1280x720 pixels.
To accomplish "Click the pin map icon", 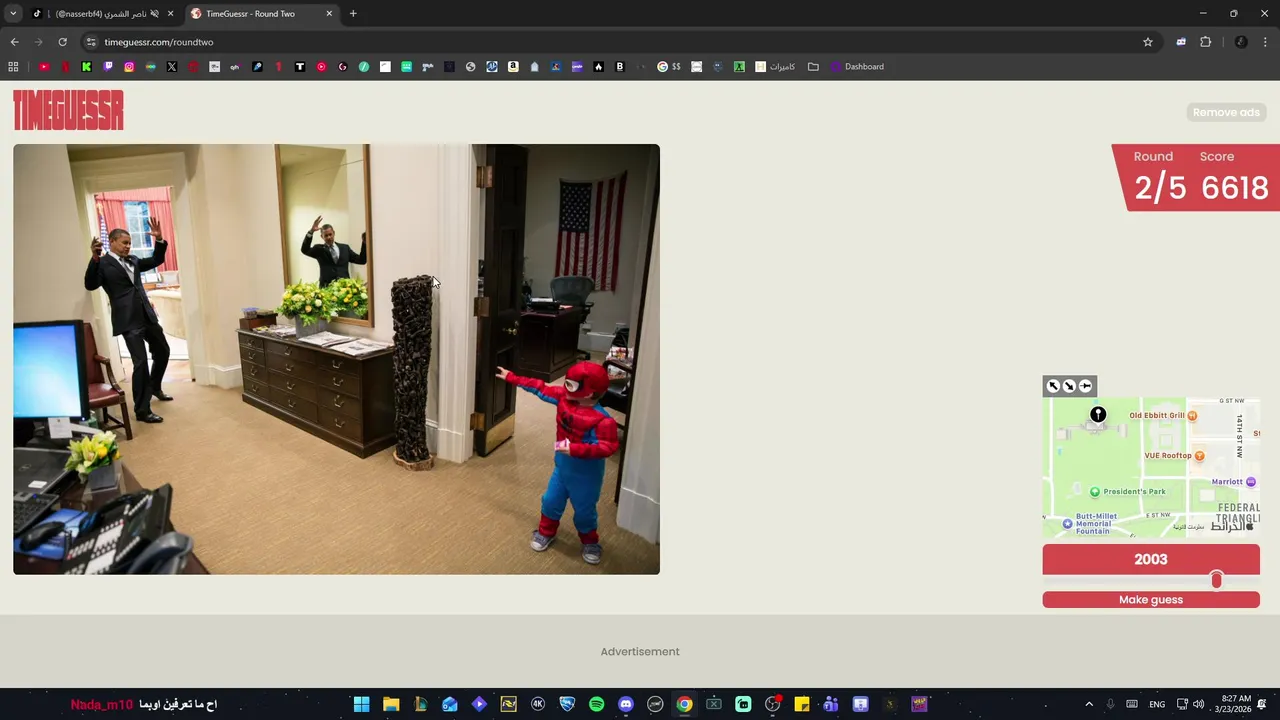I will [1085, 386].
